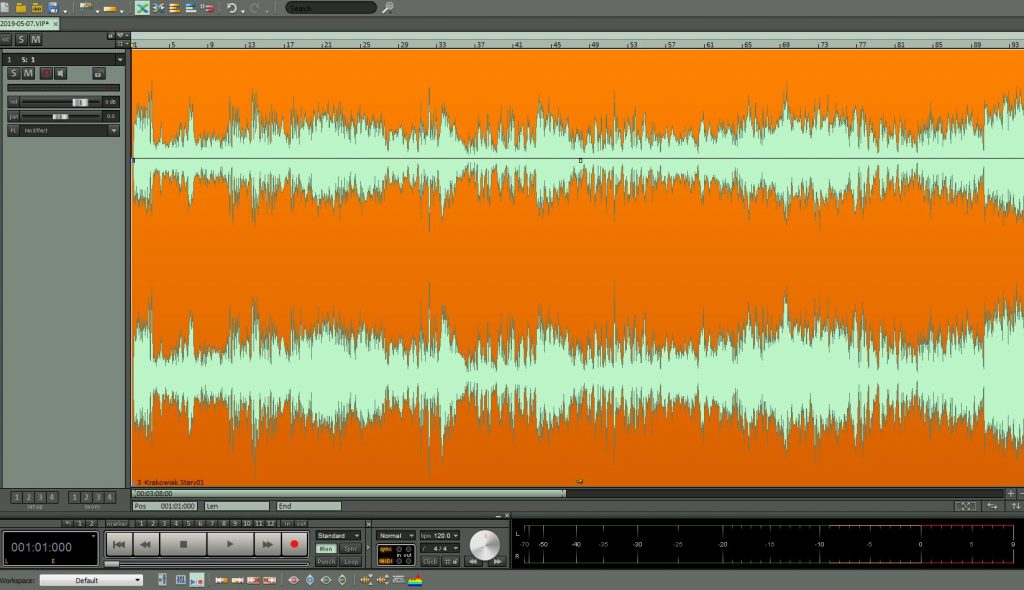Click the magnifier search icon

point(388,8)
